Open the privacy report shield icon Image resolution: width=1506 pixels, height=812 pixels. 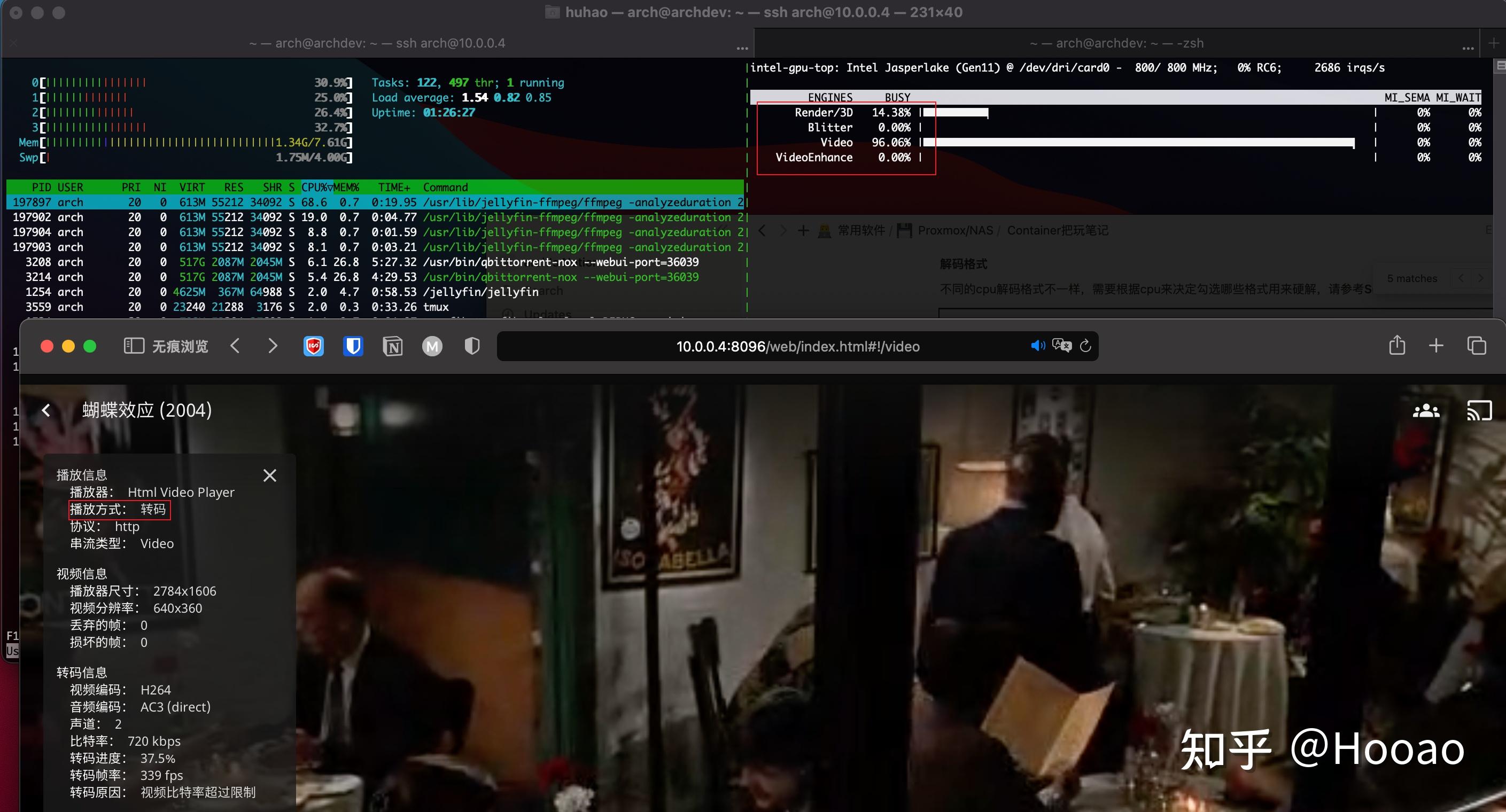472,346
